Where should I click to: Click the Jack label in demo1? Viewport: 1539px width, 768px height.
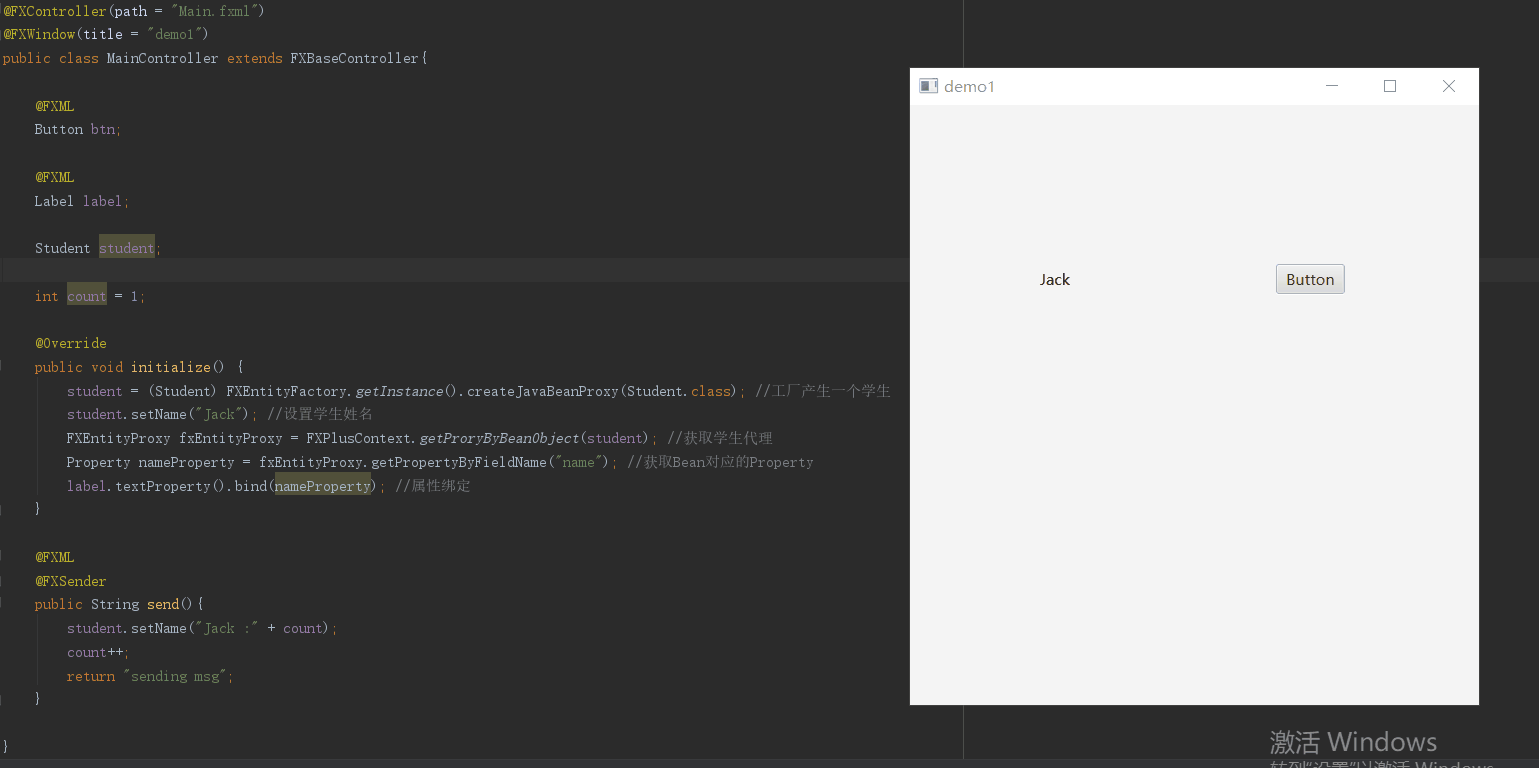click(1054, 280)
